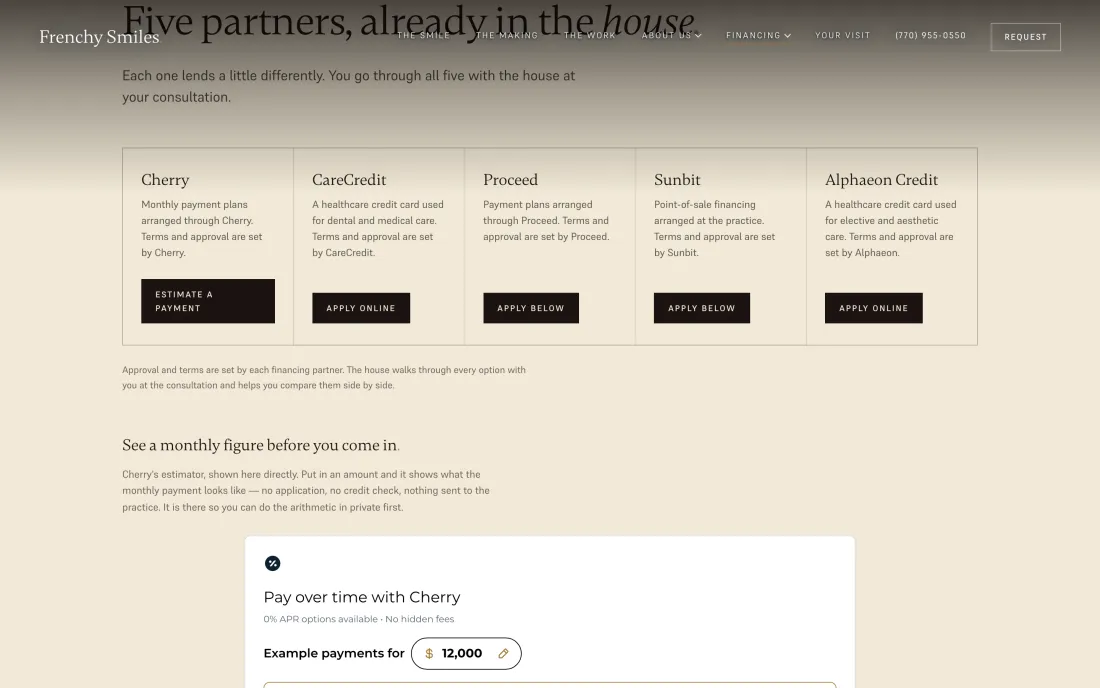Screen dimensions: 1100x688
Task: Select the Cherry card heading
Action: click(x=165, y=180)
